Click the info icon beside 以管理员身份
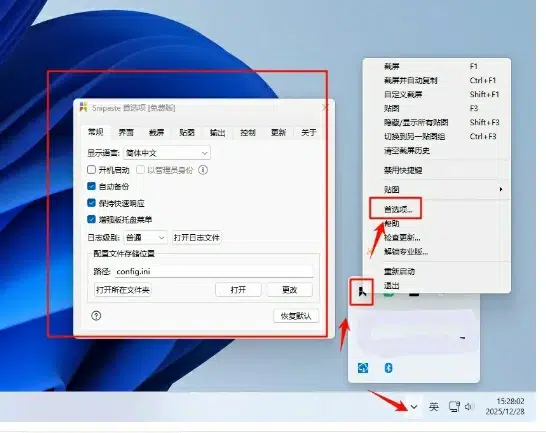The height and width of the screenshot is (433, 546). coord(203,170)
